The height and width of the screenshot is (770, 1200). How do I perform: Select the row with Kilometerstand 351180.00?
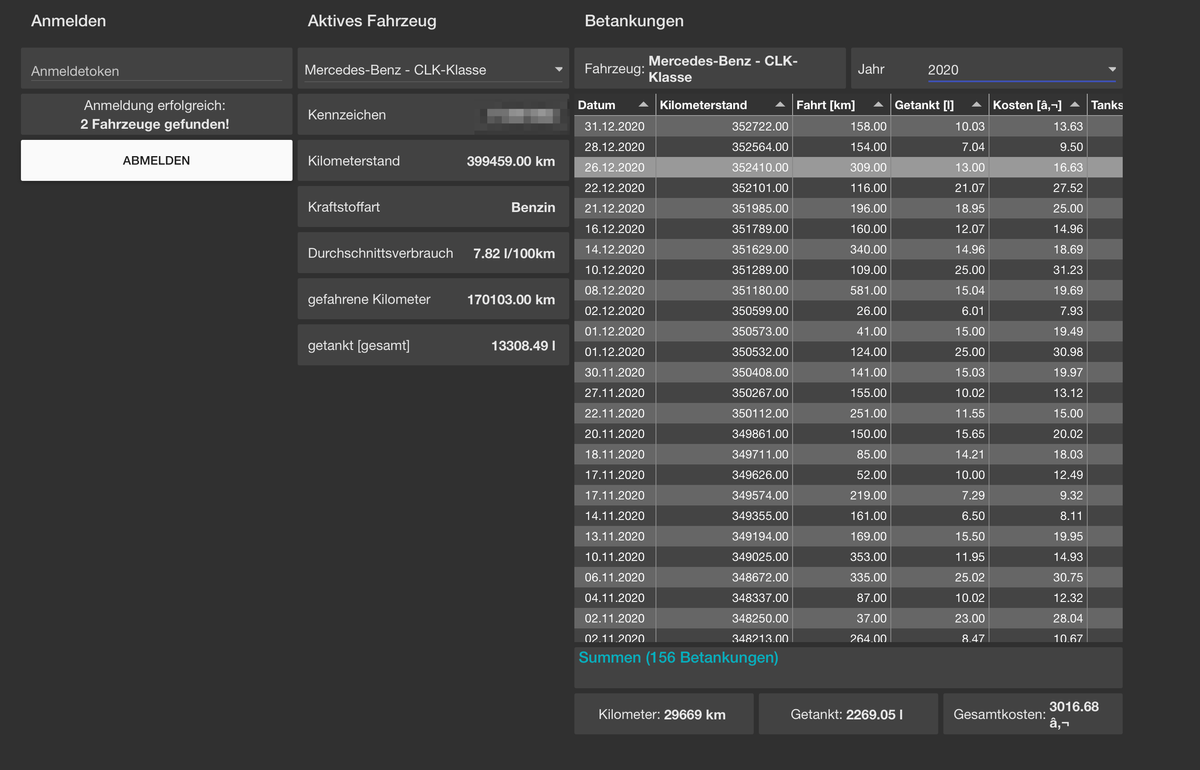pos(848,290)
